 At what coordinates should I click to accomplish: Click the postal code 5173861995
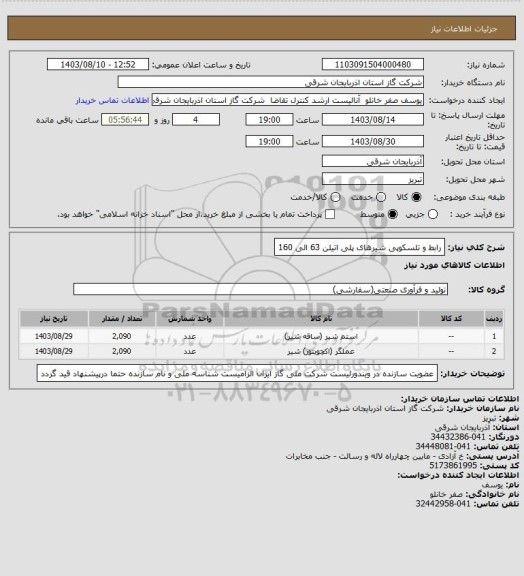point(453,465)
